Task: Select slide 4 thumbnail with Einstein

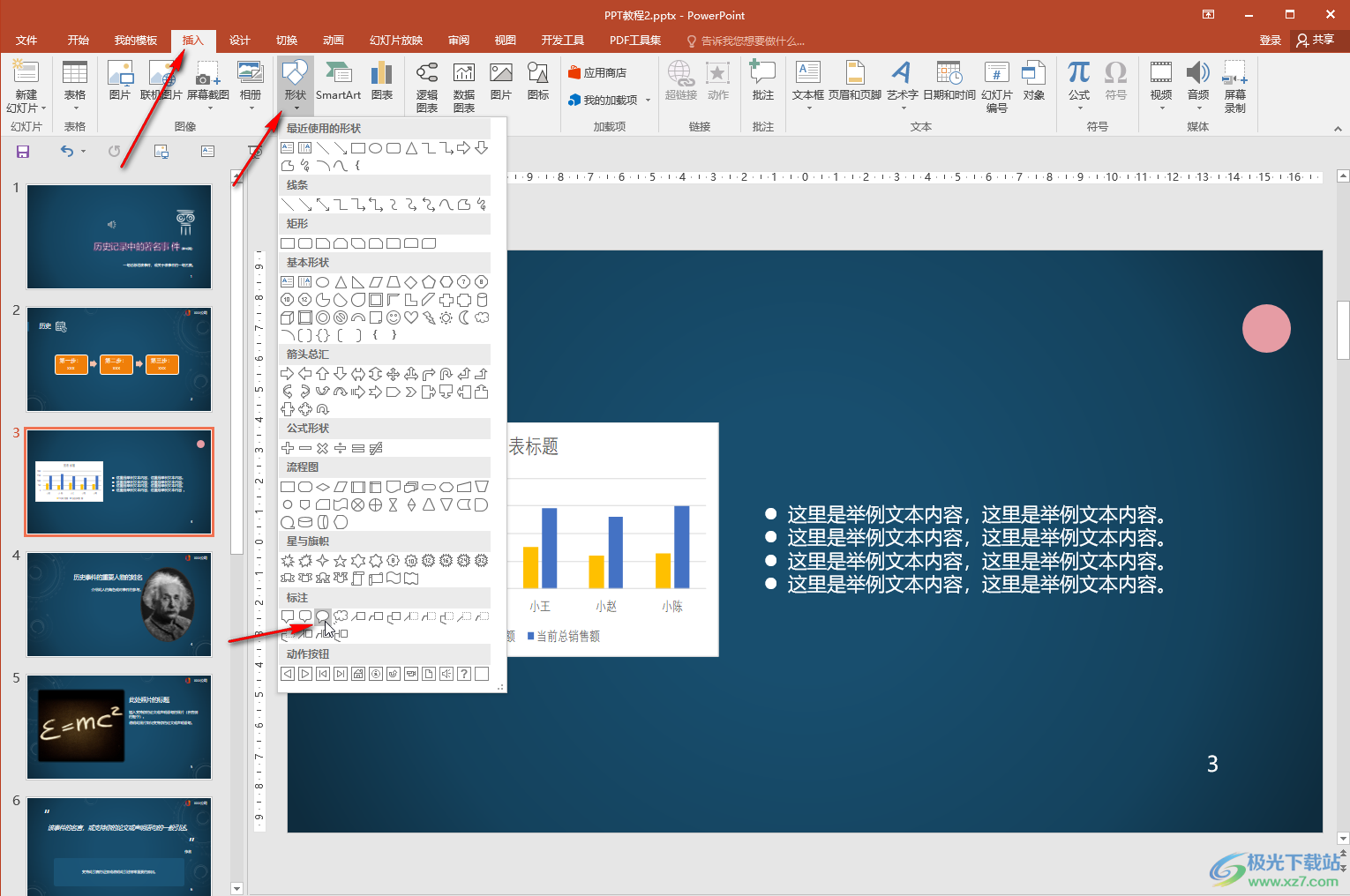Action: 119,605
